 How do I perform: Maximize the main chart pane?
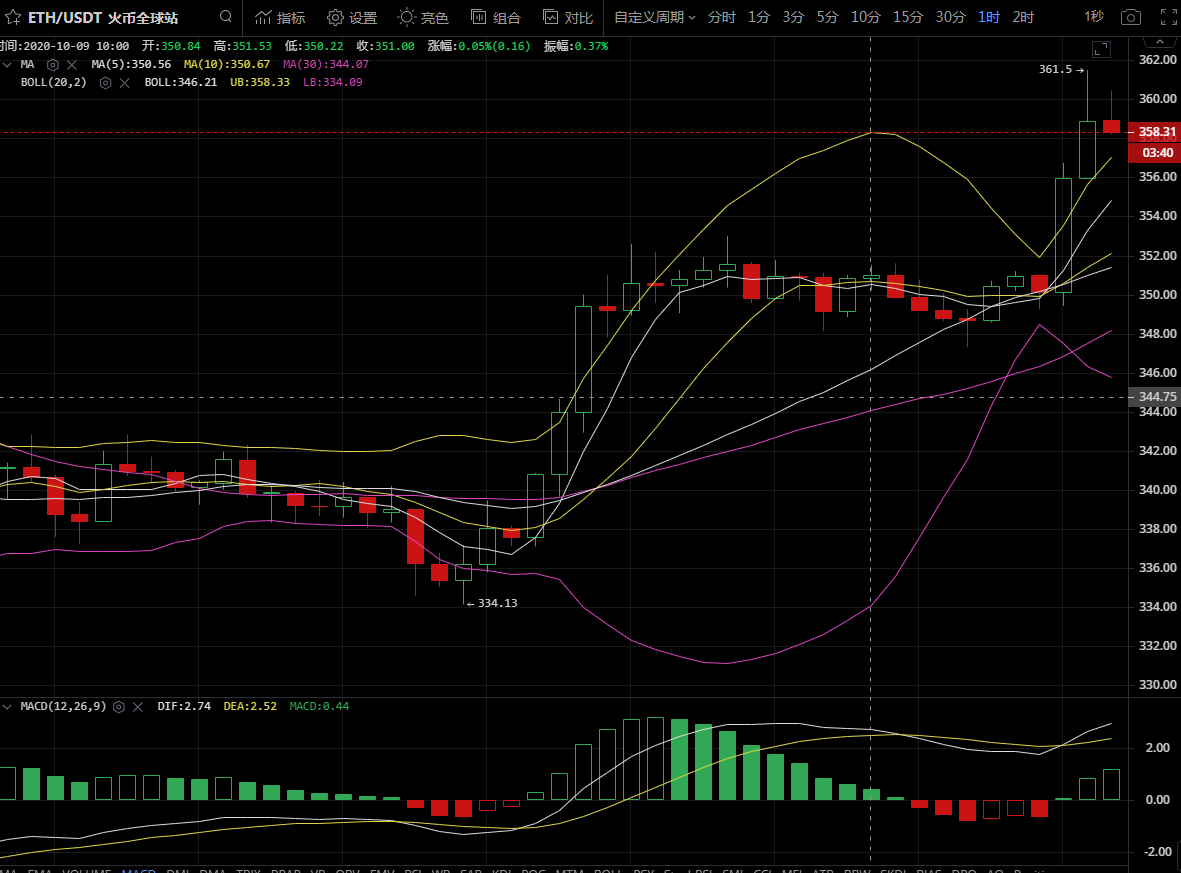[x=1101, y=49]
